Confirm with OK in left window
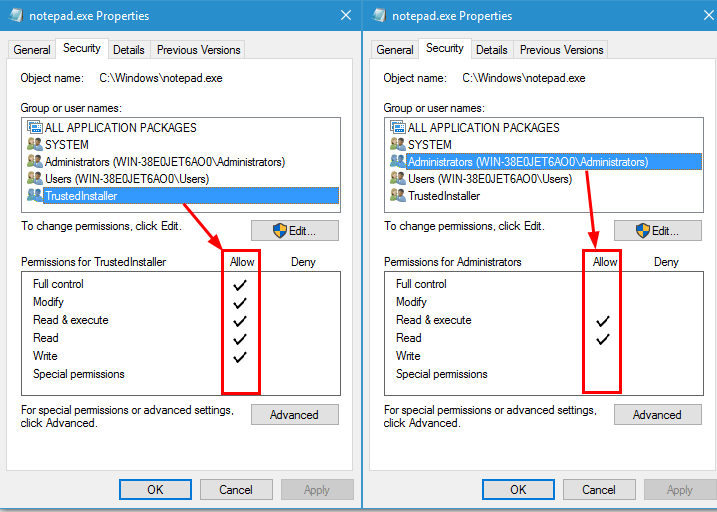This screenshot has height=512, width=717. pos(155,490)
